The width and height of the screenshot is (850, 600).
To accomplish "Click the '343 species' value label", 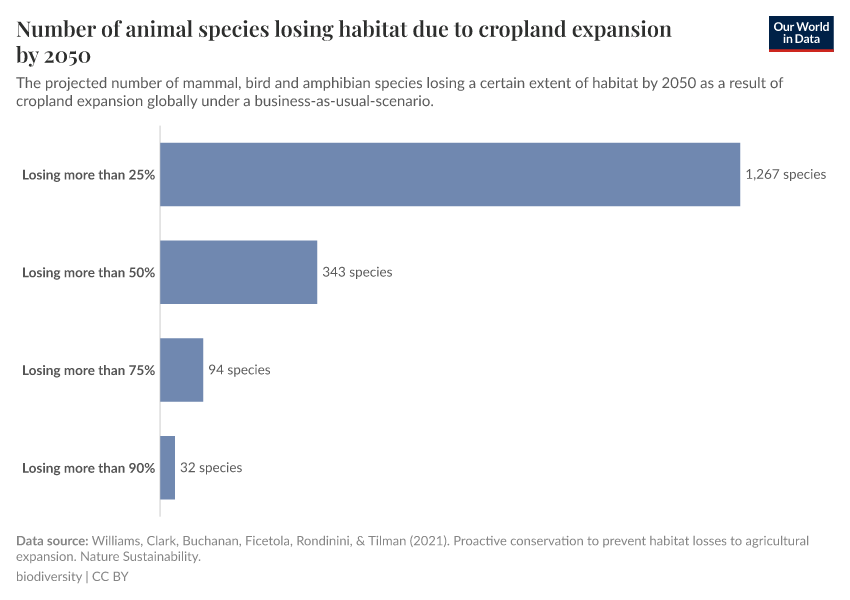I will pyautogui.click(x=357, y=272).
